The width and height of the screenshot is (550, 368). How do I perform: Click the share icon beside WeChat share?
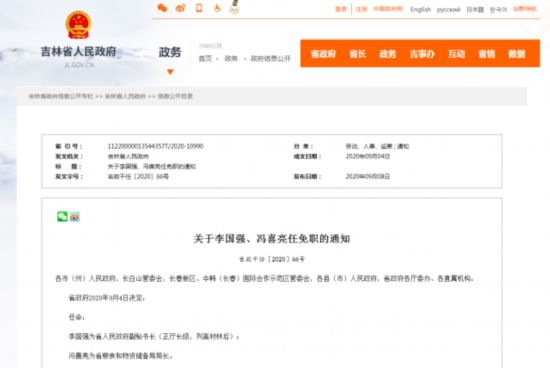click(x=75, y=217)
